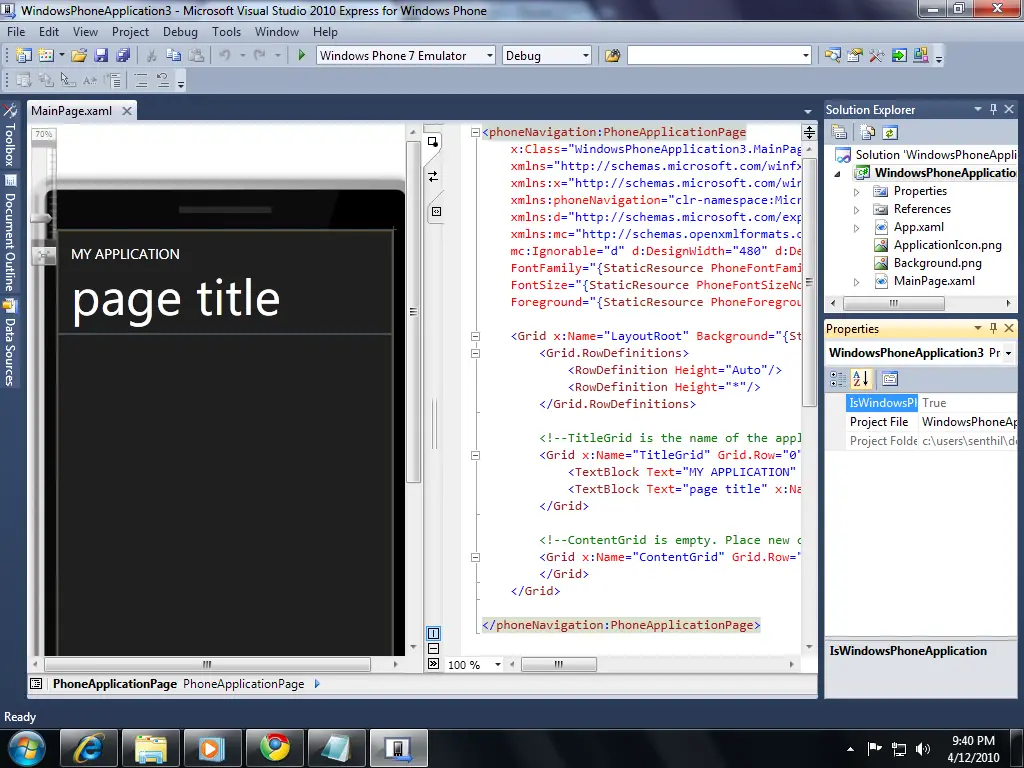Expand the References node in Solution Explorer

pyautogui.click(x=856, y=209)
